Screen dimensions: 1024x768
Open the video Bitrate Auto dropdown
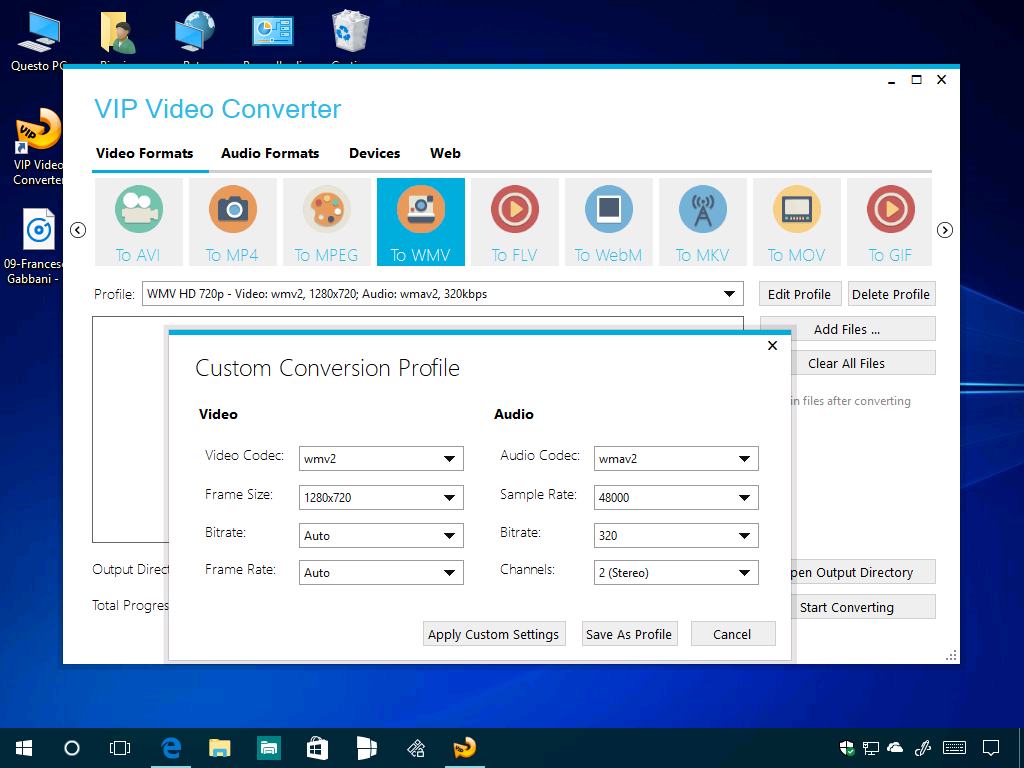point(381,536)
